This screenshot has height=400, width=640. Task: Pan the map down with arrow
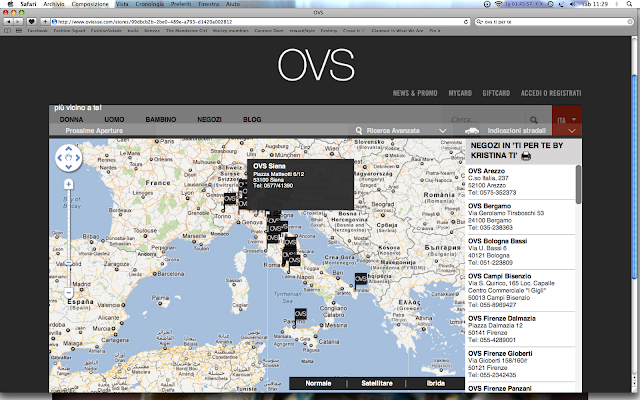click(69, 167)
